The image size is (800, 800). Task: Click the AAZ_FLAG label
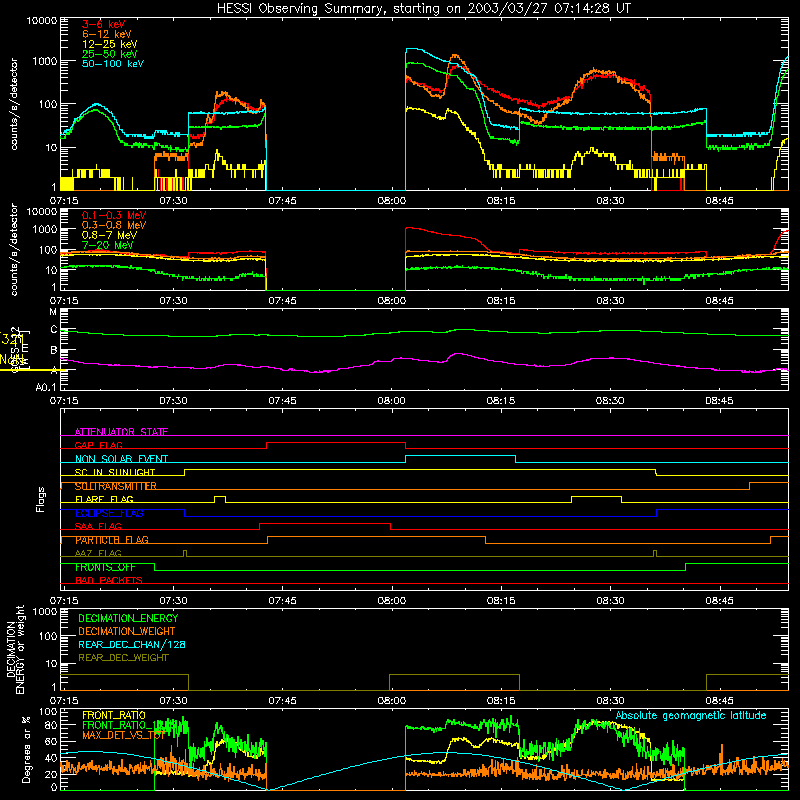[98, 553]
